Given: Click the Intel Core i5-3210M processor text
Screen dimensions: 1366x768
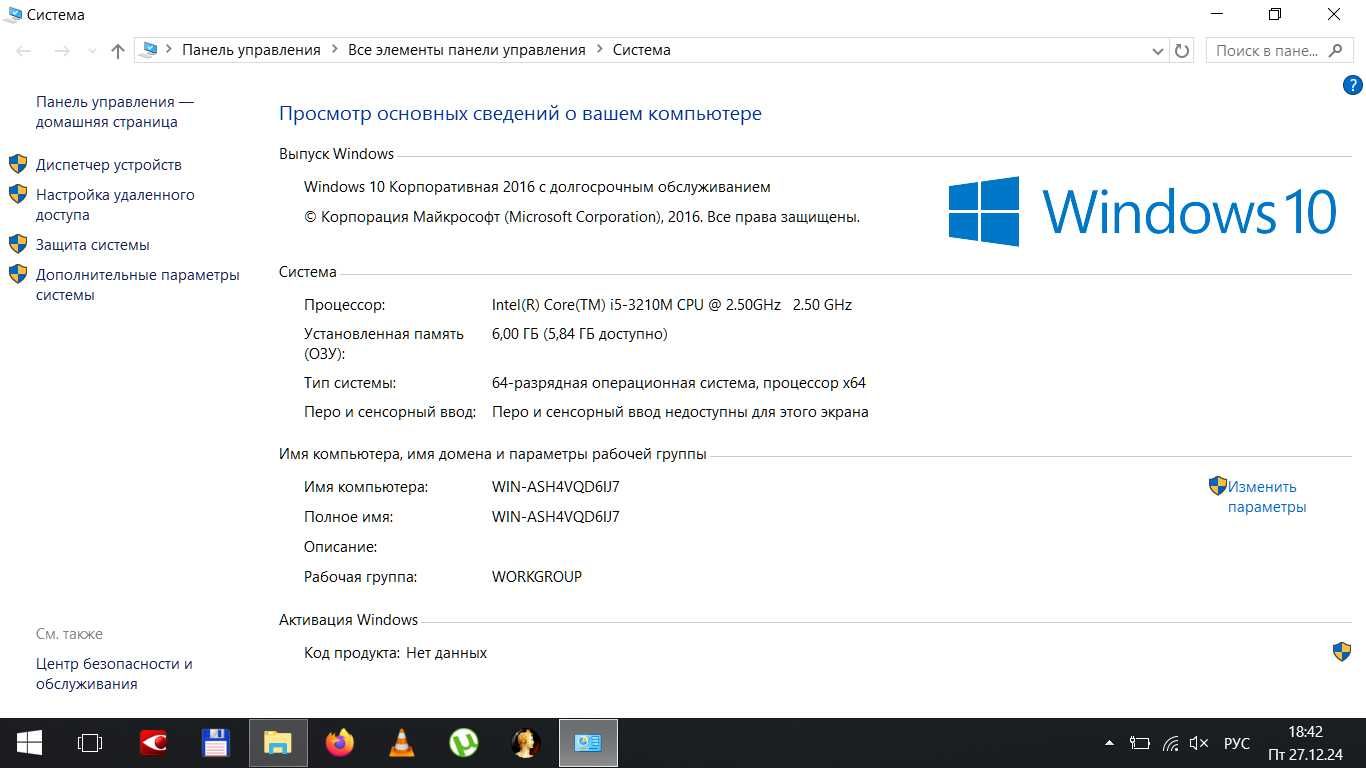Looking at the screenshot, I should pos(672,305).
